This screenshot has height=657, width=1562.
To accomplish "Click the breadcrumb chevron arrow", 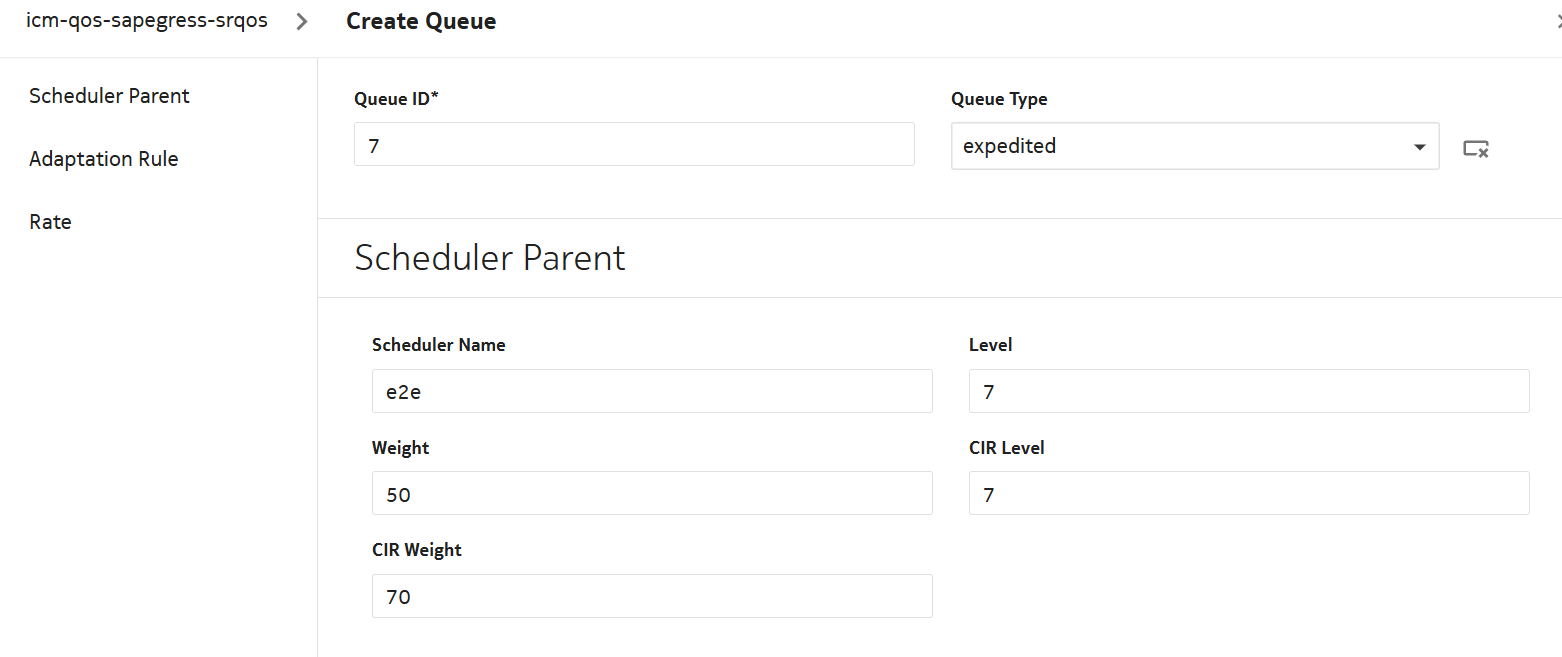I will tap(302, 21).
